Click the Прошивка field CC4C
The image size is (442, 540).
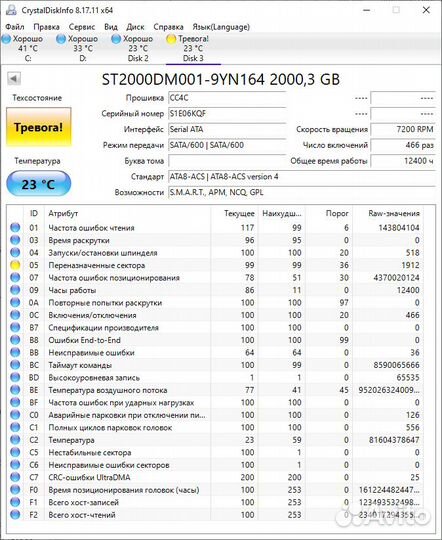point(227,98)
